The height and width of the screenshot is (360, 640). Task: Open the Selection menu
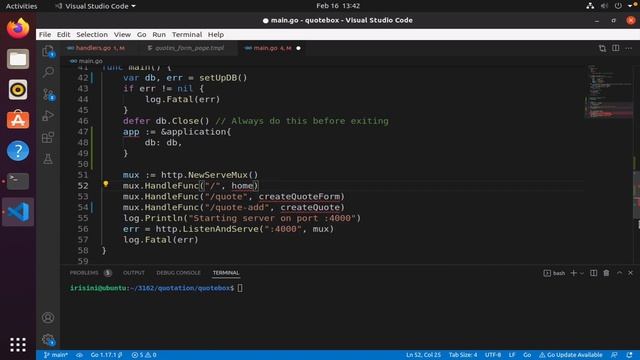click(92, 35)
